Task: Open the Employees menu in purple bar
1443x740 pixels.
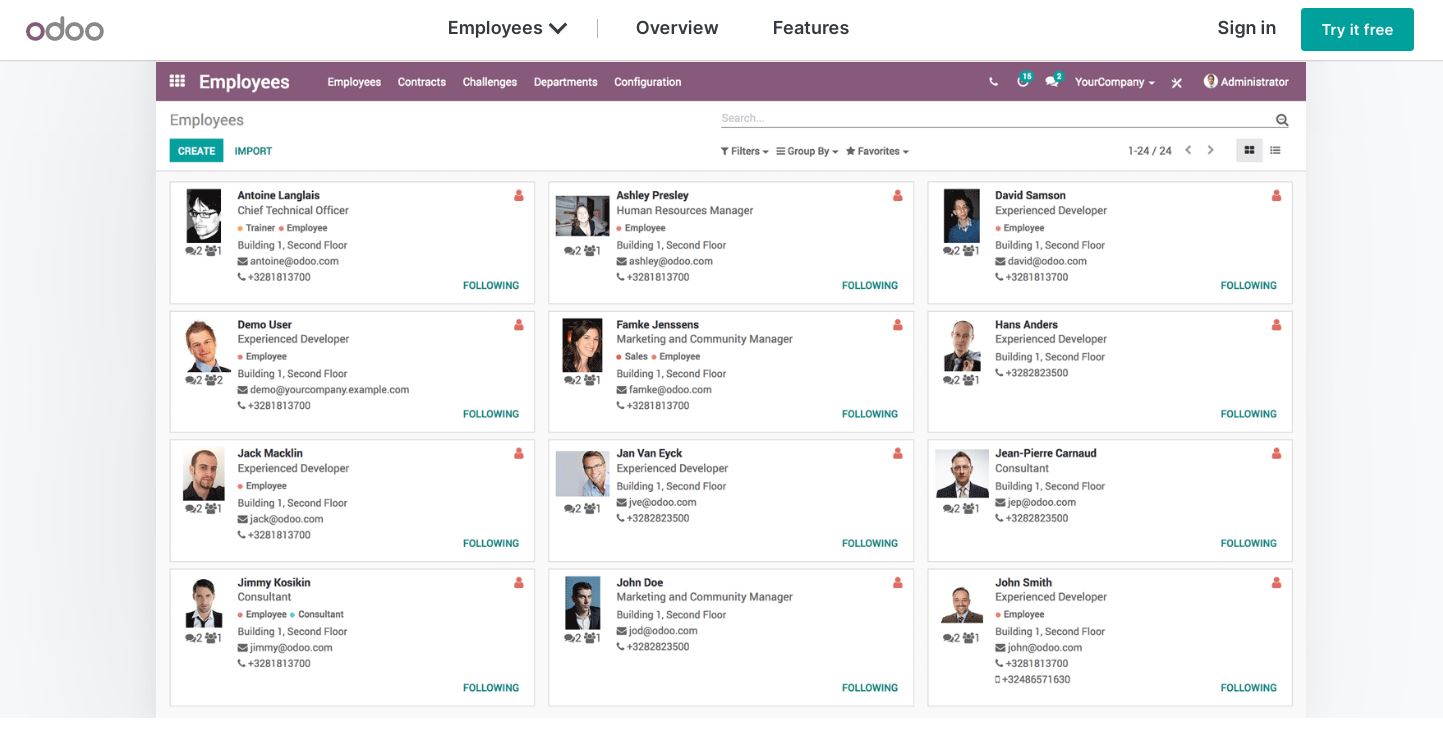Action: (354, 82)
